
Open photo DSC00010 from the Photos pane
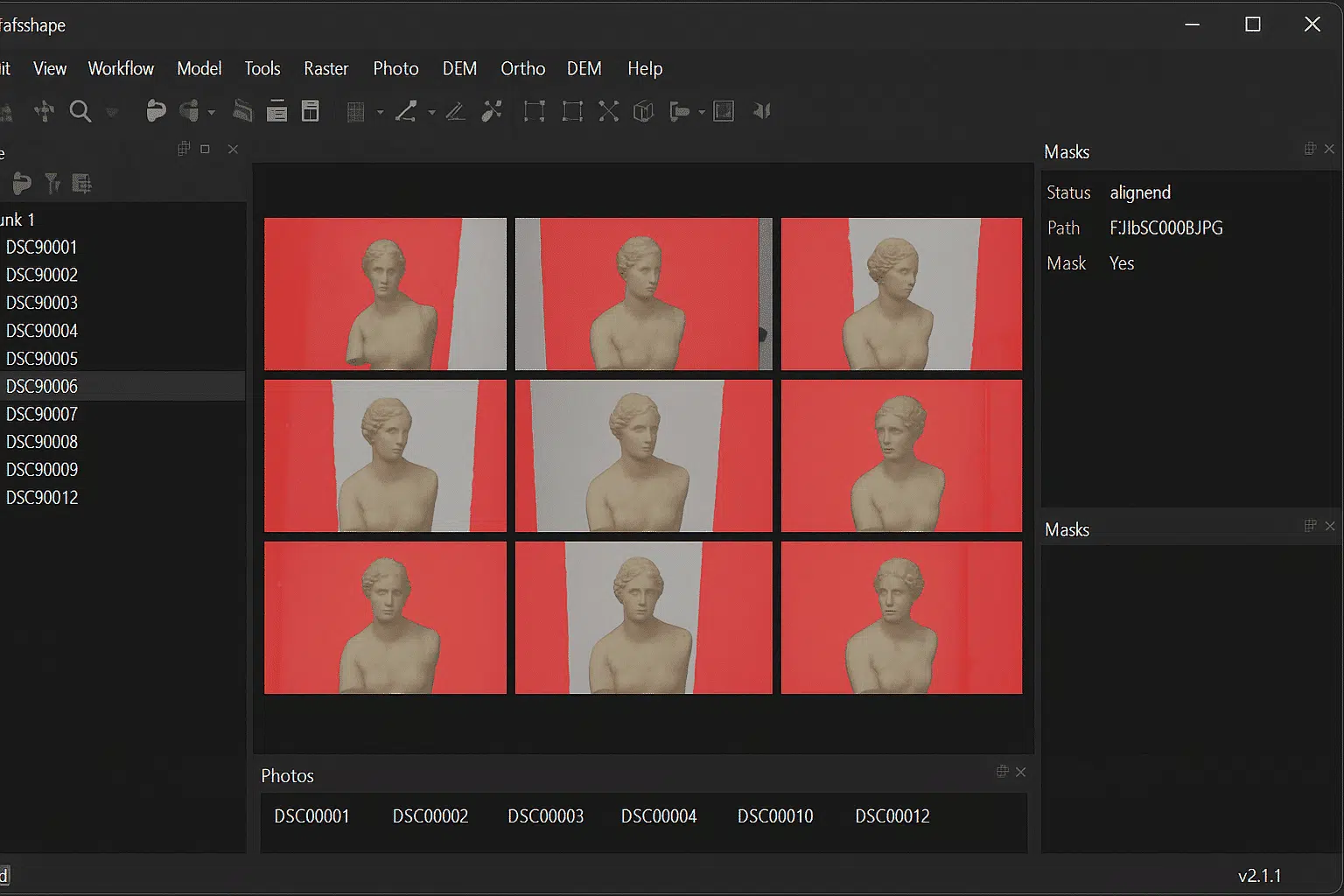pos(774,815)
